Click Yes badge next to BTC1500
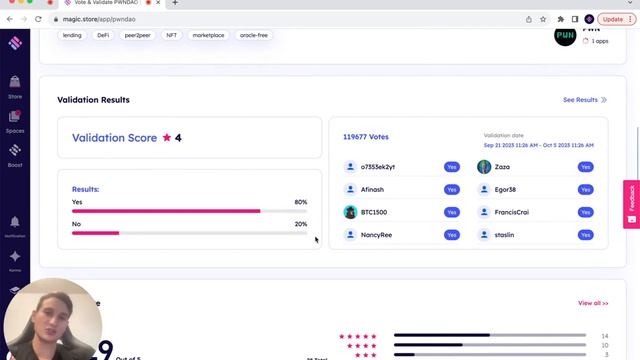This screenshot has width=640, height=360. click(x=451, y=212)
